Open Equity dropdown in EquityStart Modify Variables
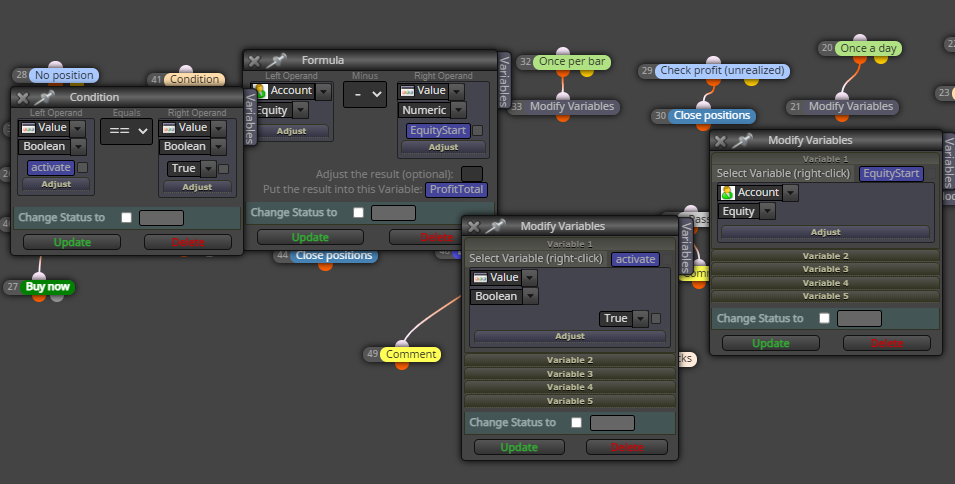This screenshot has width=955, height=484. (767, 212)
